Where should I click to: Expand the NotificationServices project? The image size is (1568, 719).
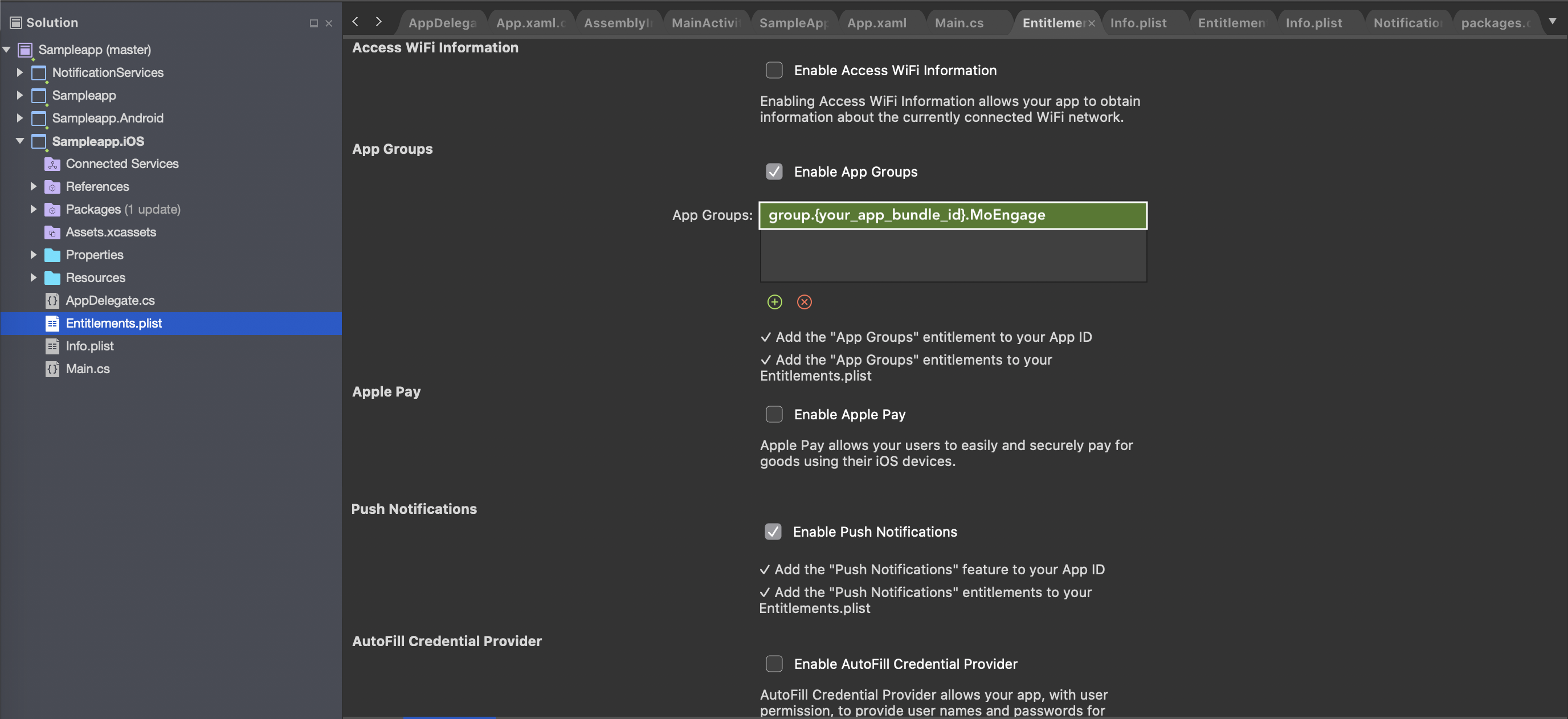pos(19,72)
